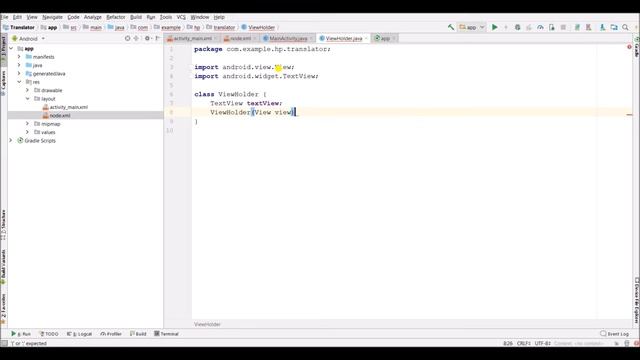Open the Event Log

(x=615, y=334)
